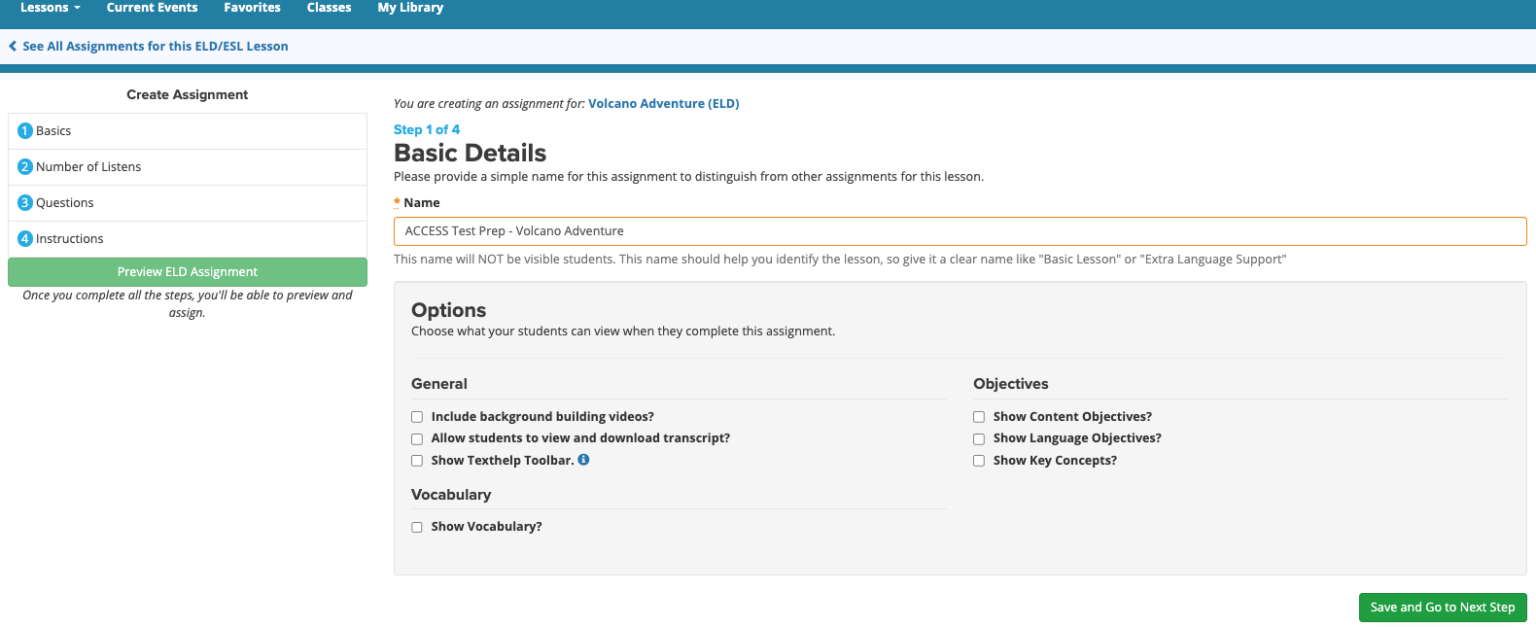Check allow students to view transcript

417,438
